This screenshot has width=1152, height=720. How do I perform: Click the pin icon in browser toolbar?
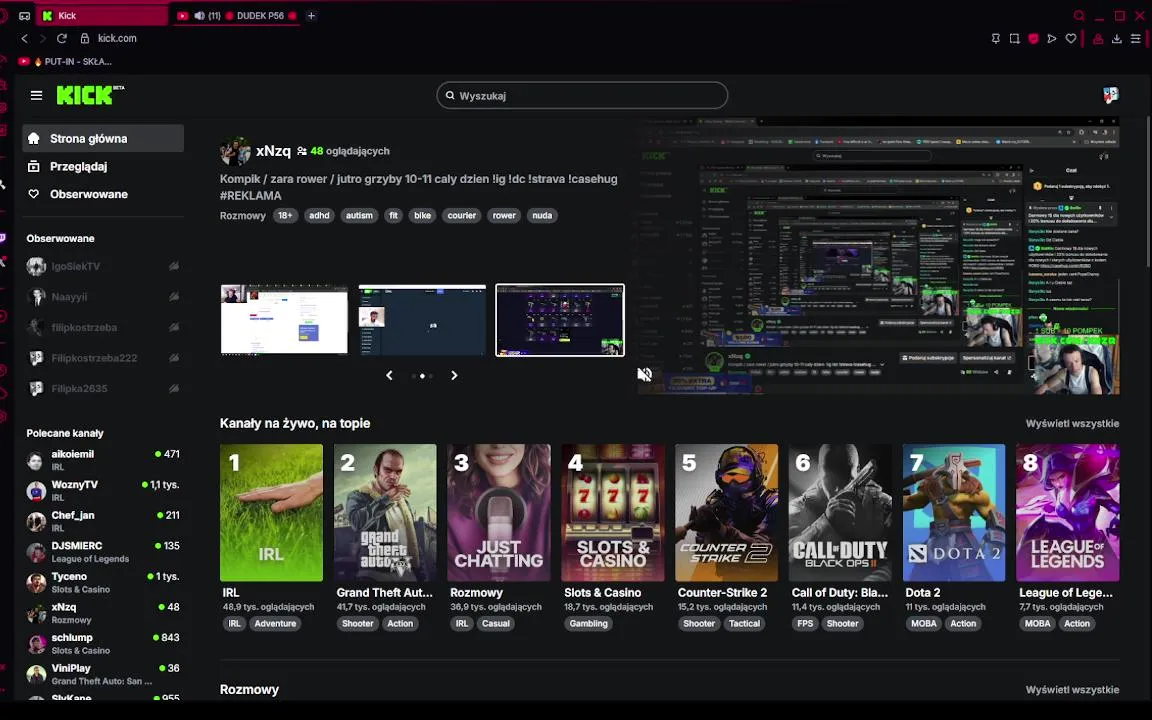pyautogui.click(x=996, y=38)
